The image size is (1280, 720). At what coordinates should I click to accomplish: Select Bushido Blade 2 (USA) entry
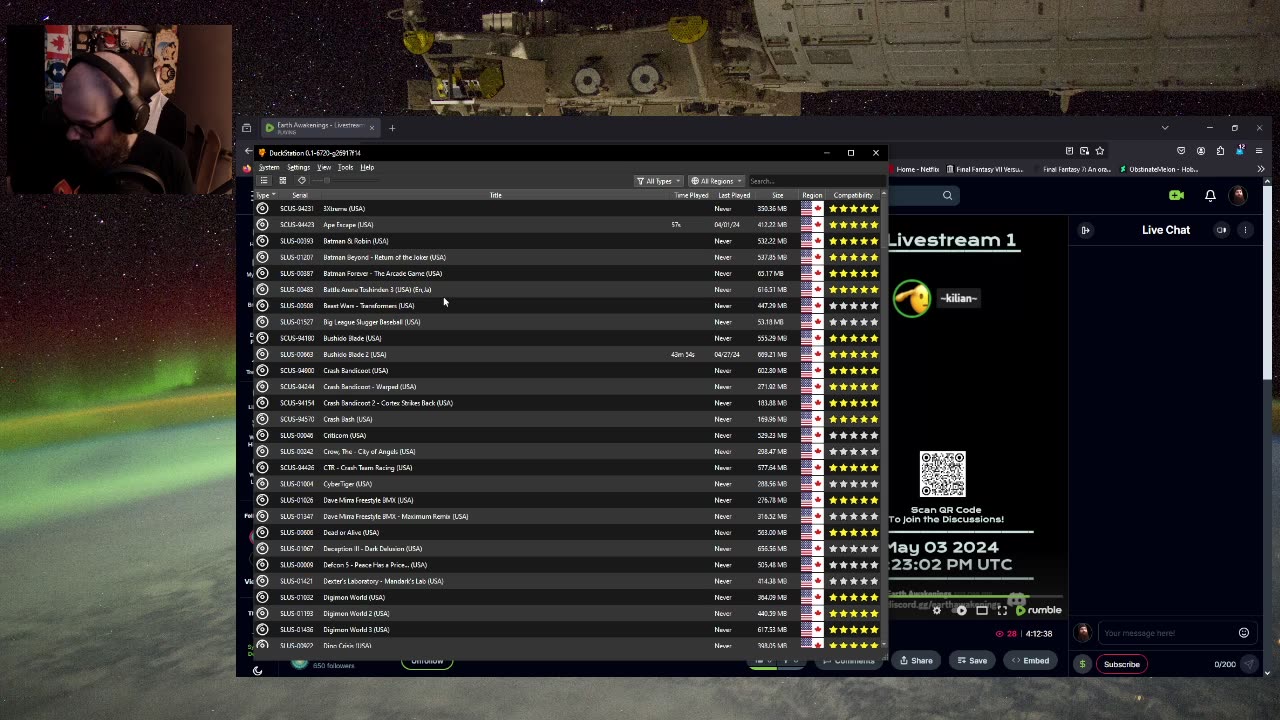tap(568, 354)
